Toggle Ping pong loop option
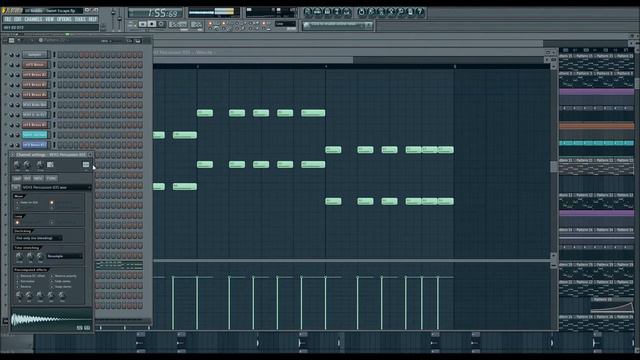Screen dimensions: 640x360 click(51, 222)
